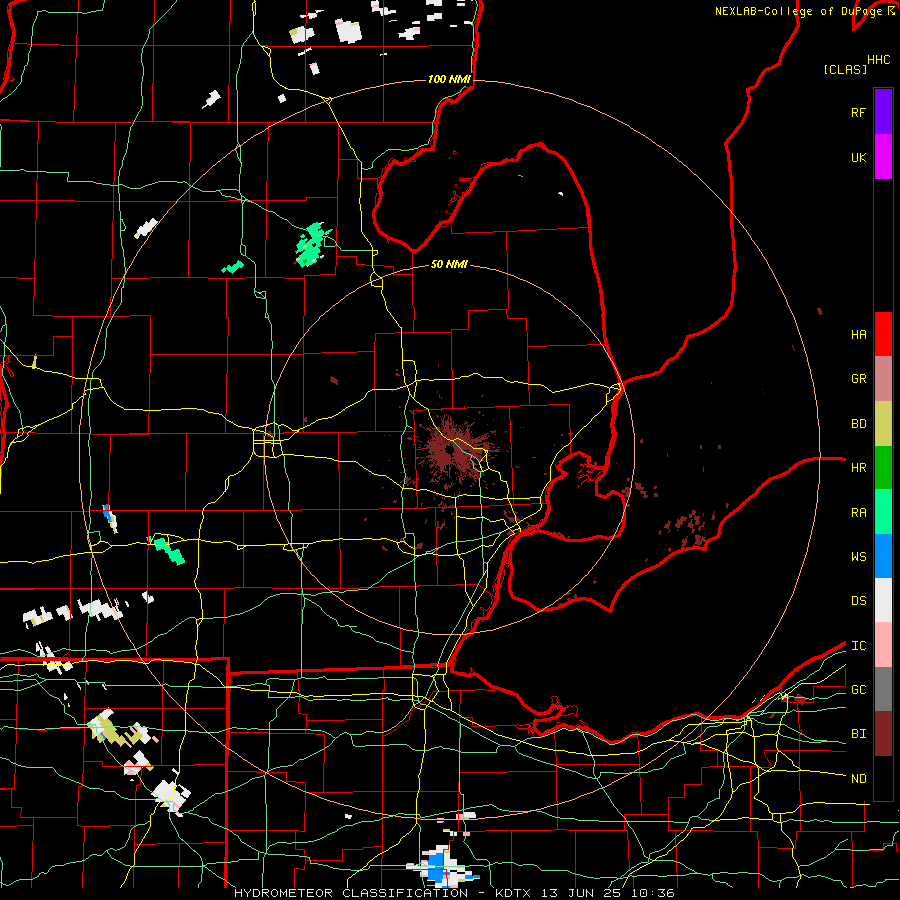Click the "KDTX" radar site identifier

(x=514, y=893)
